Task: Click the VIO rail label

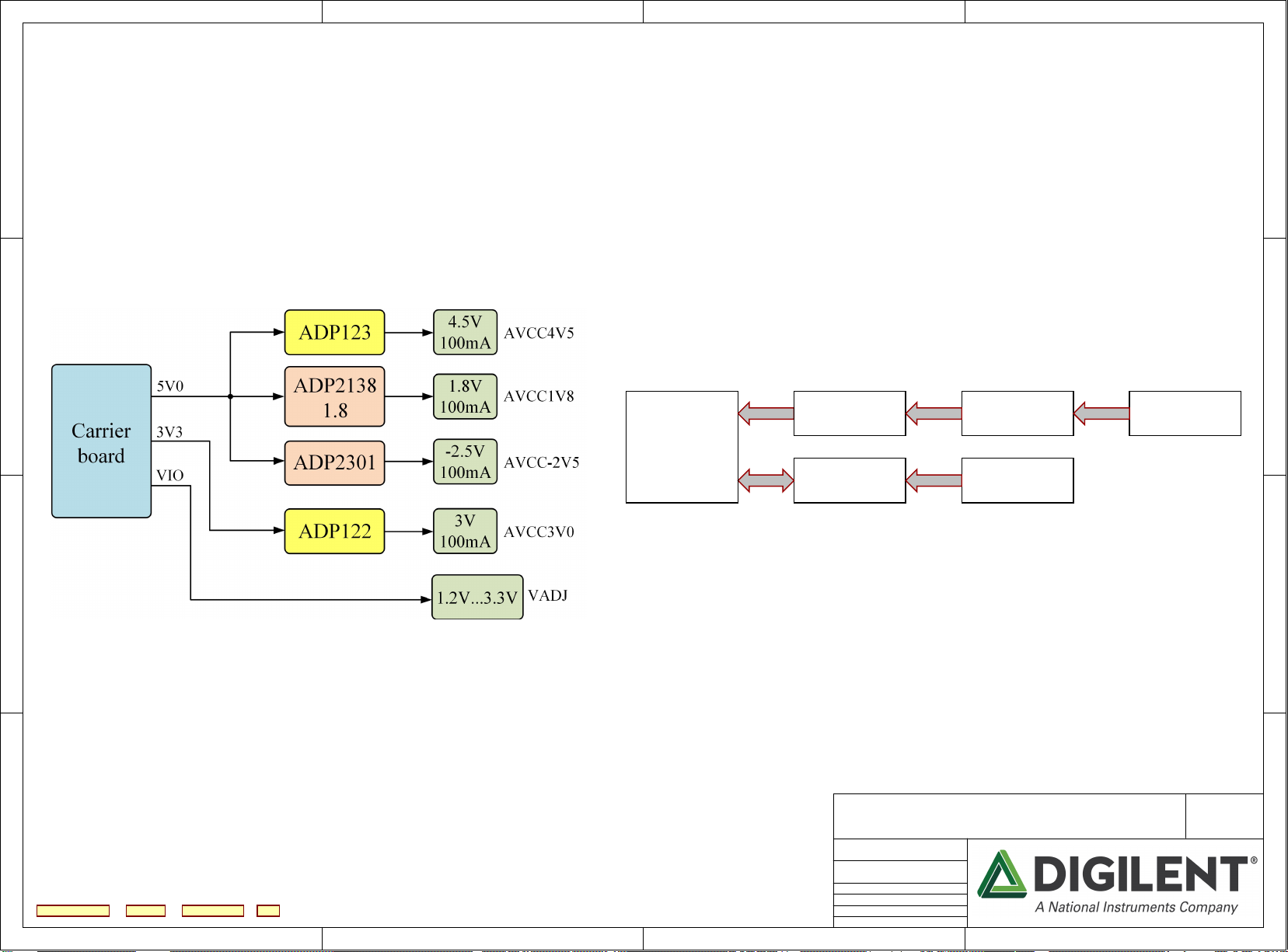Action: tap(169, 476)
